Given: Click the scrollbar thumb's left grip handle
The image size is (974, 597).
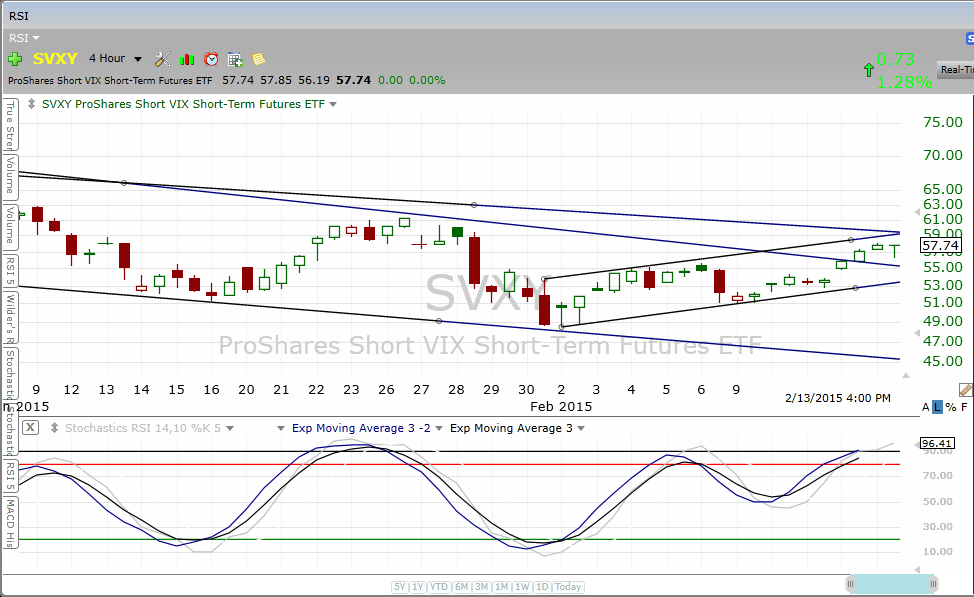Looking at the screenshot, I should tap(850, 584).
